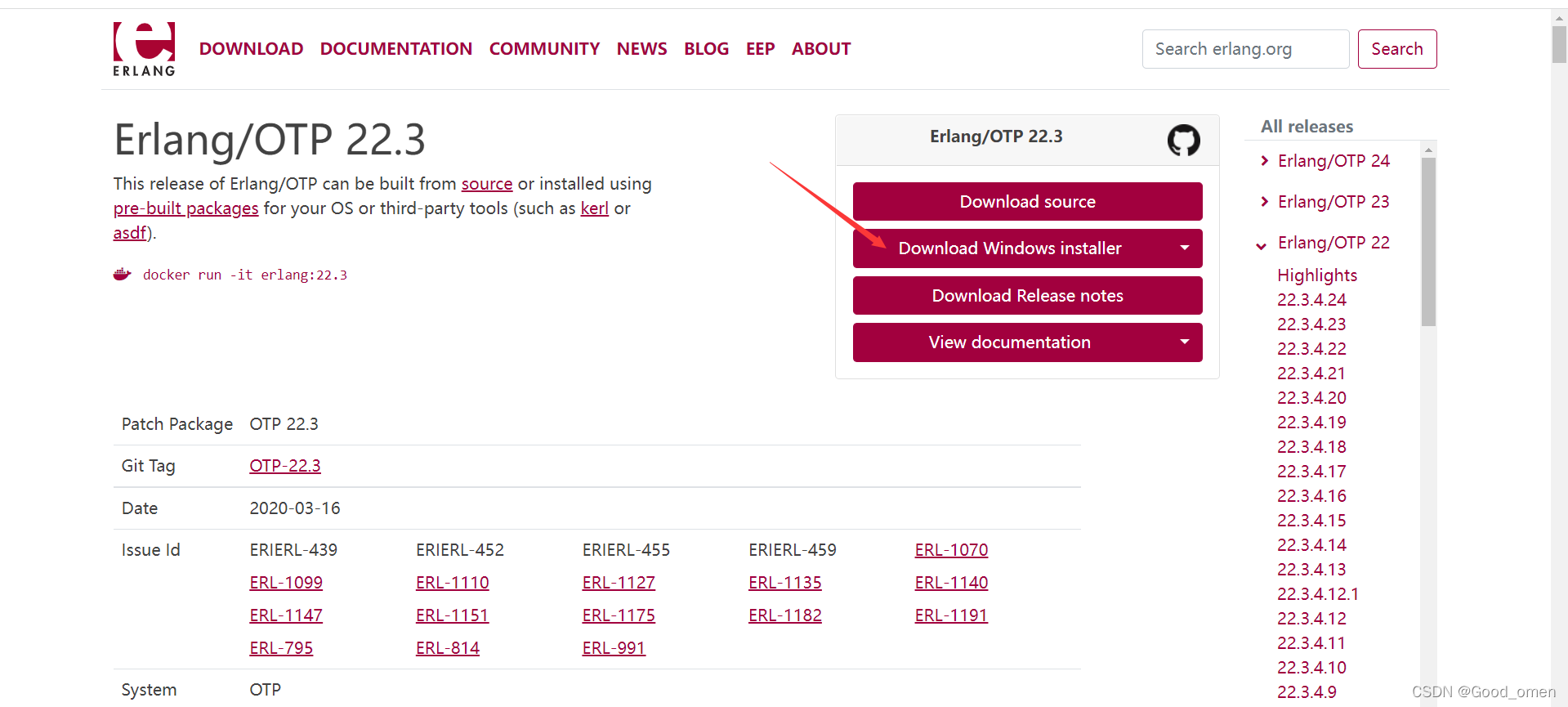This screenshot has width=1568, height=707.
Task: Select Erlang/OTP 23 in releases list
Action: click(x=1333, y=202)
